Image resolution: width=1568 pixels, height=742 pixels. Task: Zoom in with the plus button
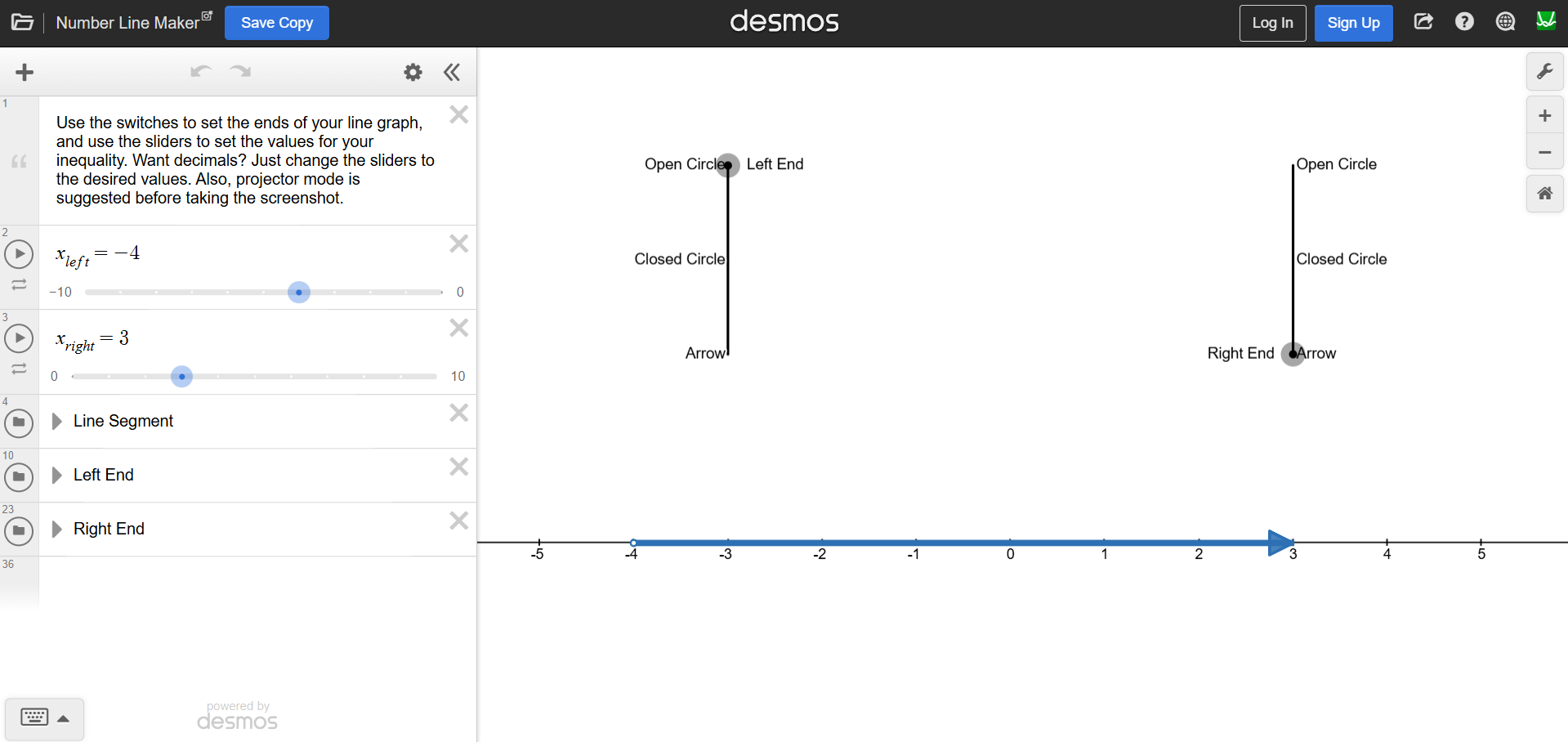pos(1545,115)
